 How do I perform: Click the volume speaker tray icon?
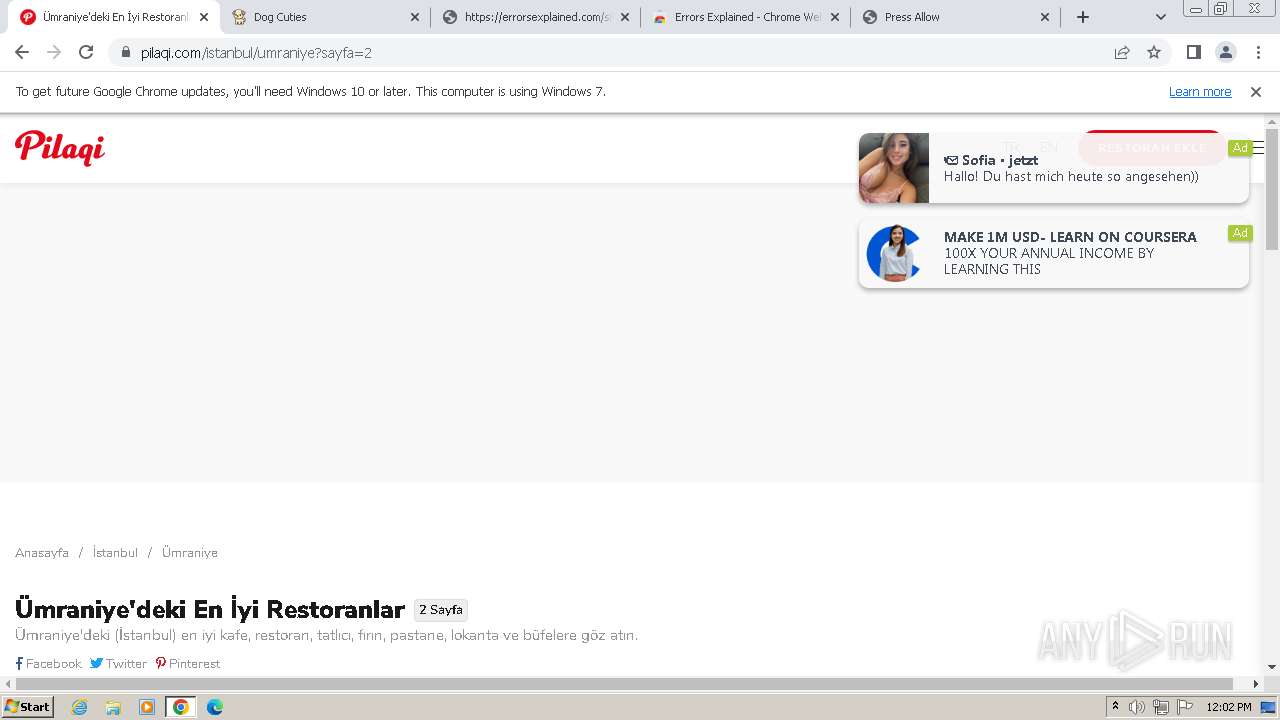1137,707
